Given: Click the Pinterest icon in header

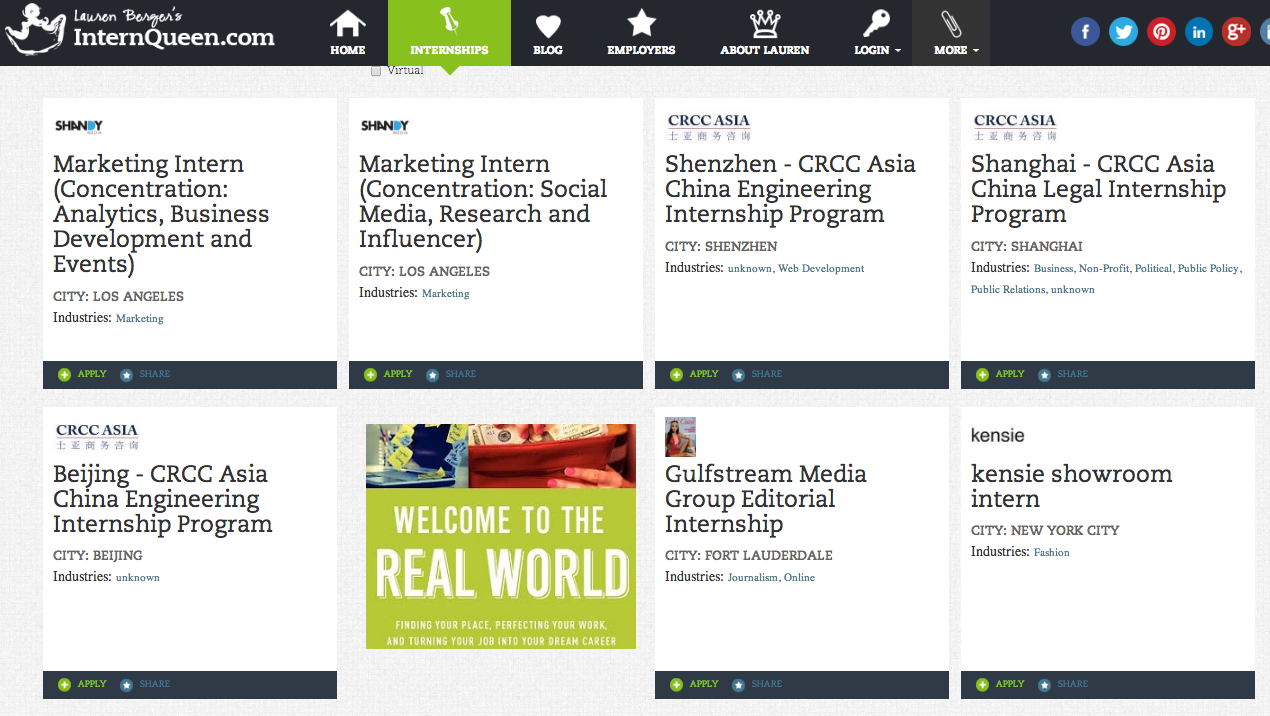Looking at the screenshot, I should click(x=1161, y=32).
